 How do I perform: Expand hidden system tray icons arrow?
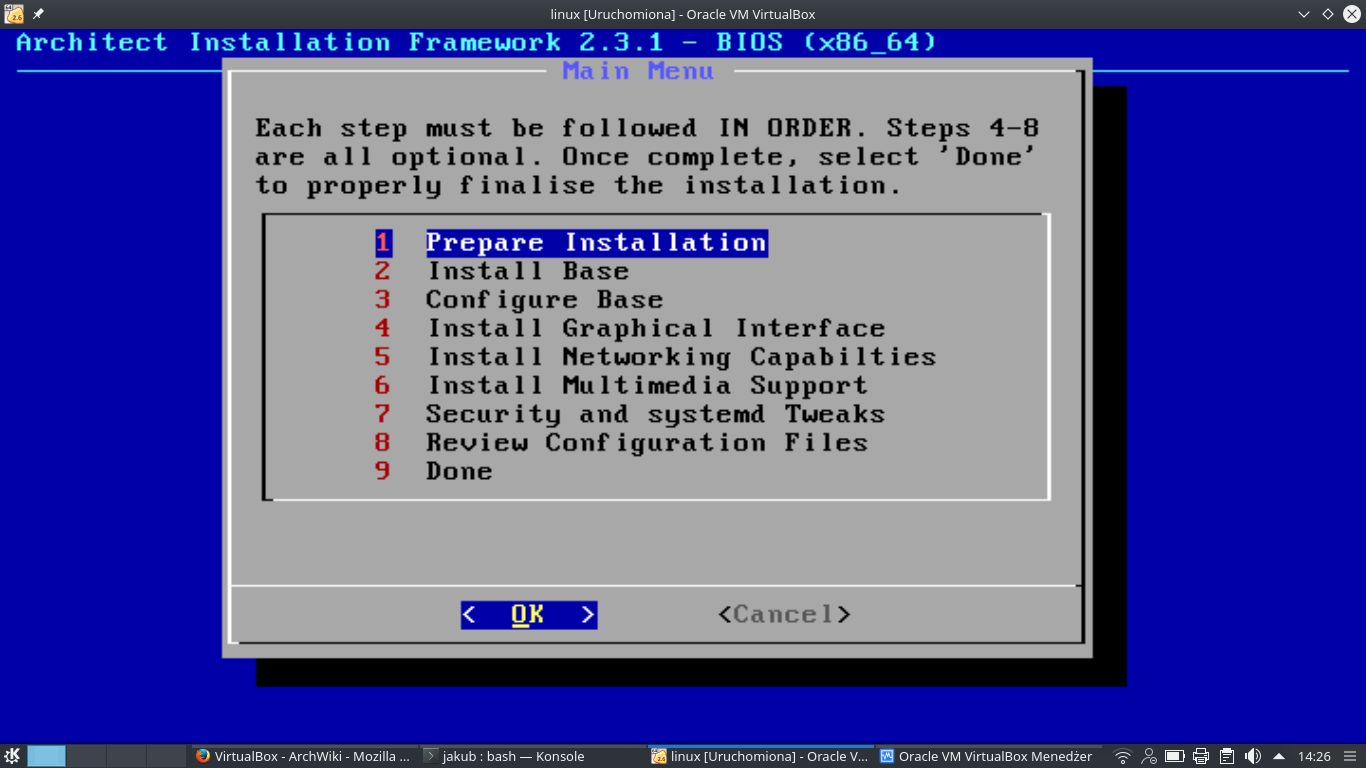point(1279,756)
